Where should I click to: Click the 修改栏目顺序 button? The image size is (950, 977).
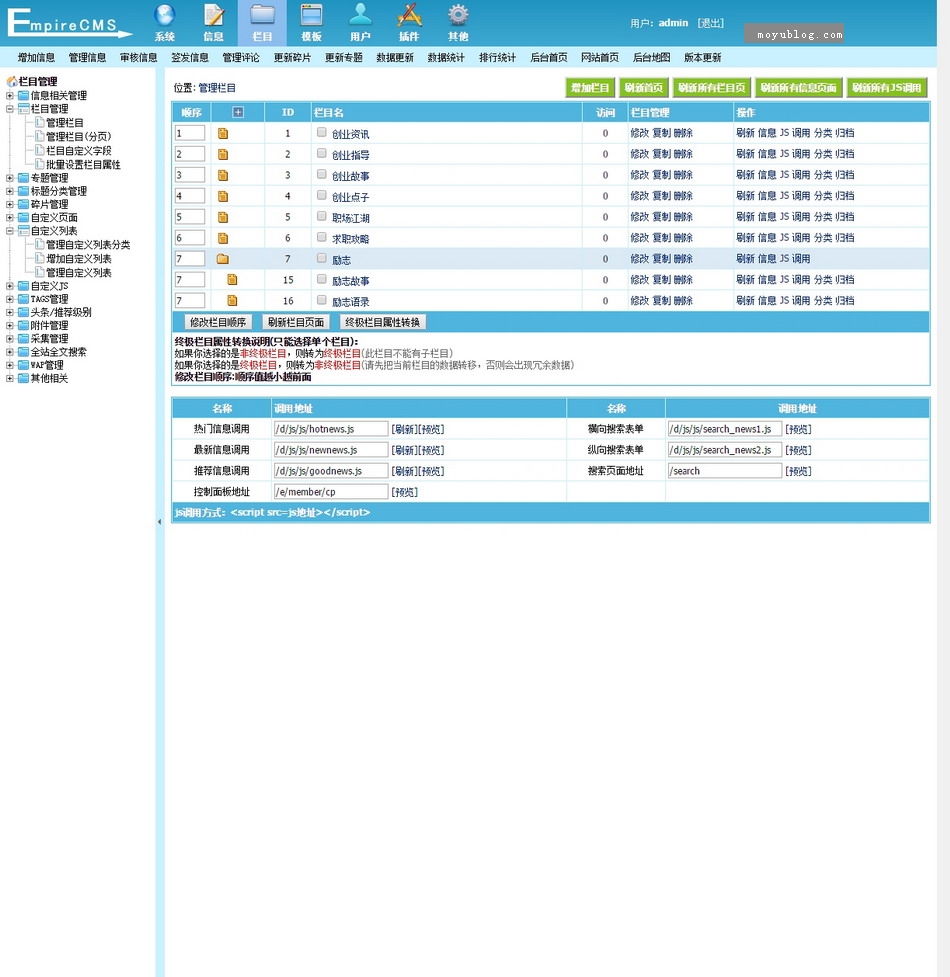(218, 322)
